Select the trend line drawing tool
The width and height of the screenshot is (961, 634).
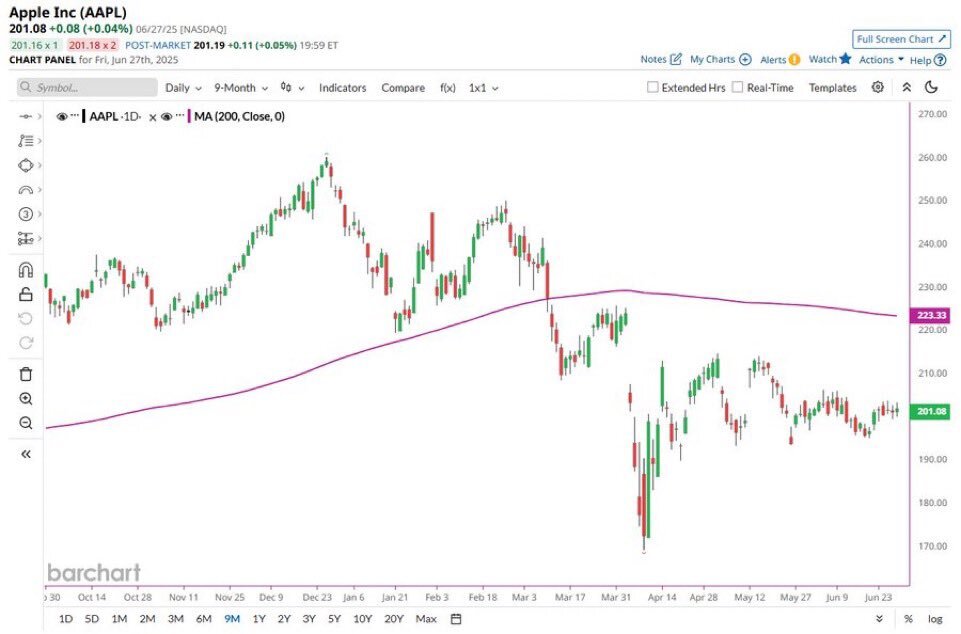[25, 116]
